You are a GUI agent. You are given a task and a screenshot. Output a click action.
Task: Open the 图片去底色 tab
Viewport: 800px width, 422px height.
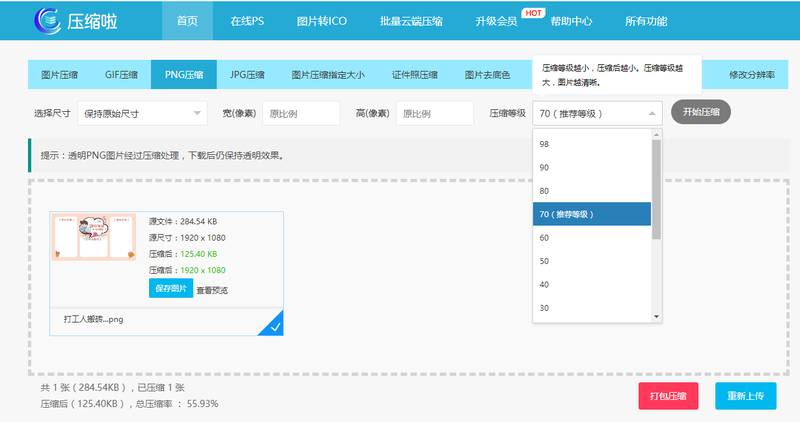pos(487,75)
